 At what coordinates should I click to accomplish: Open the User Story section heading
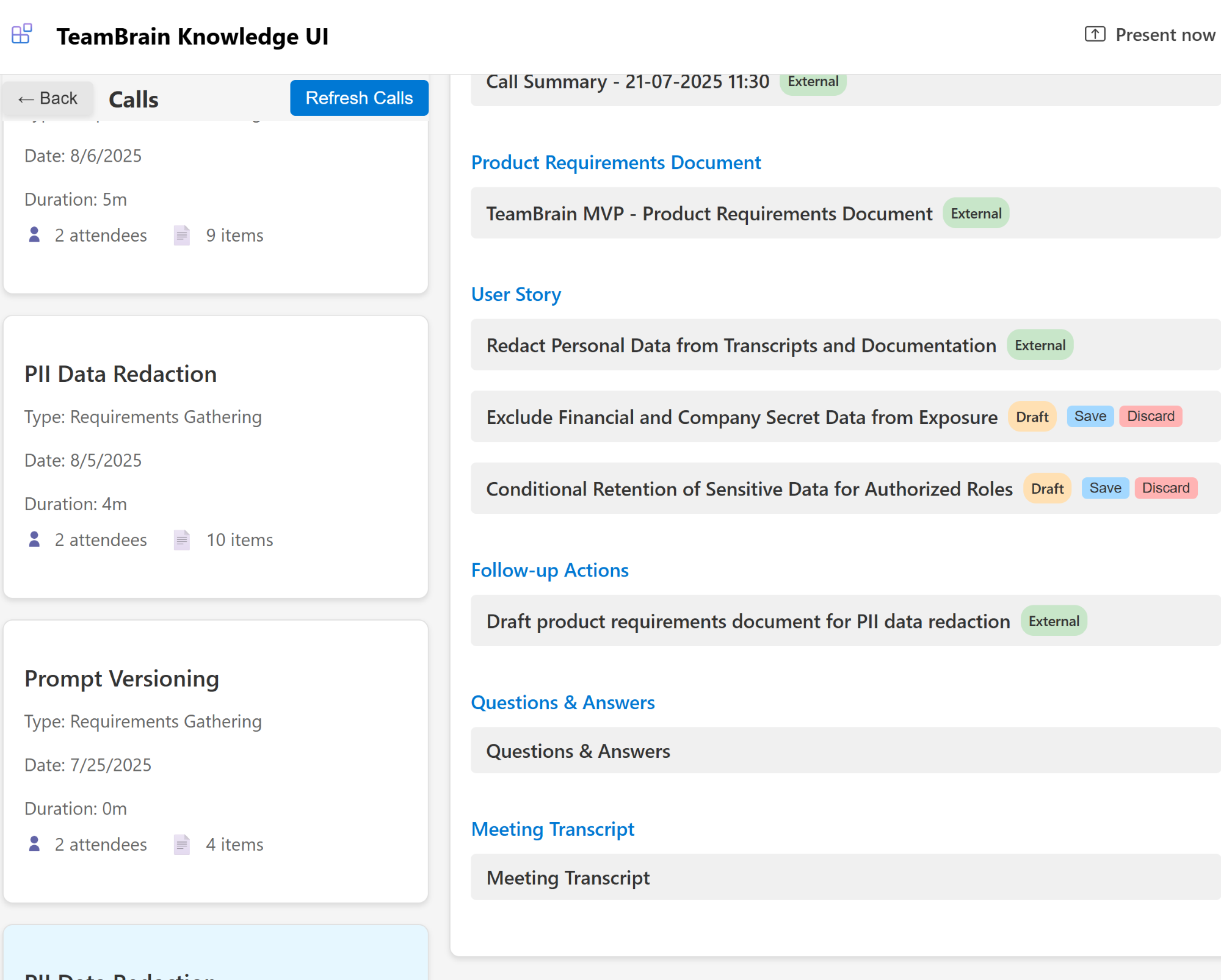pos(516,294)
